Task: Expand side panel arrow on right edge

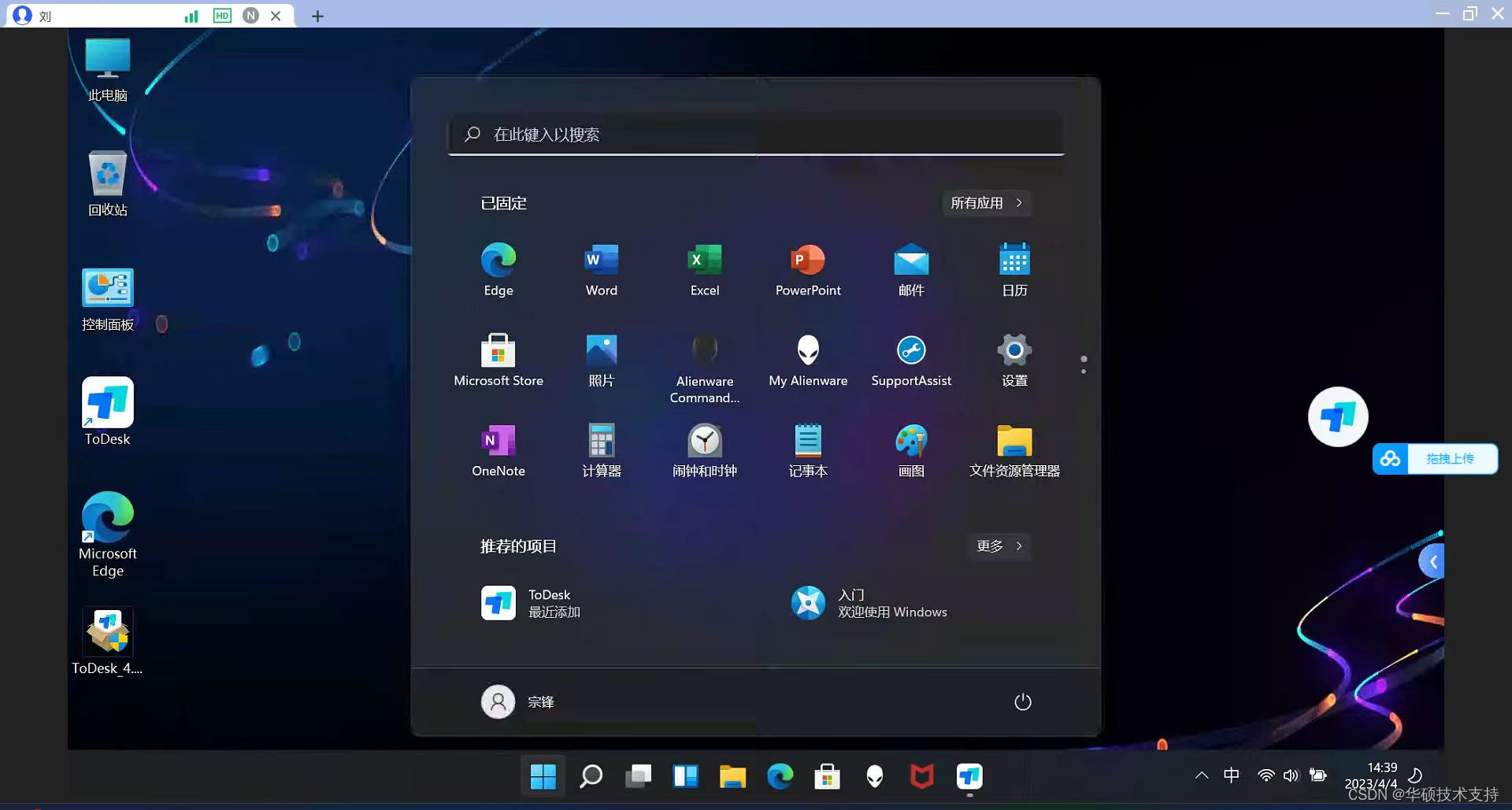Action: click(1433, 561)
